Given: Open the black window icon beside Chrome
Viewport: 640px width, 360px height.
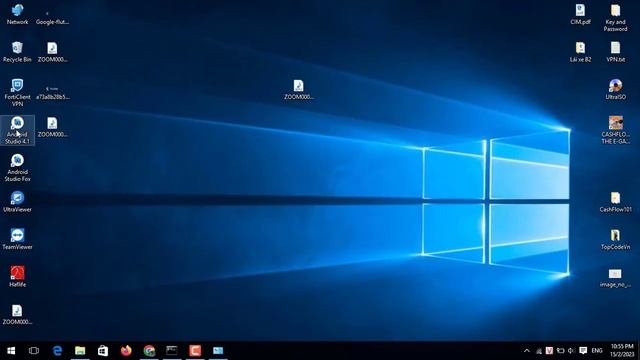Looking at the screenshot, I should pos(172,351).
